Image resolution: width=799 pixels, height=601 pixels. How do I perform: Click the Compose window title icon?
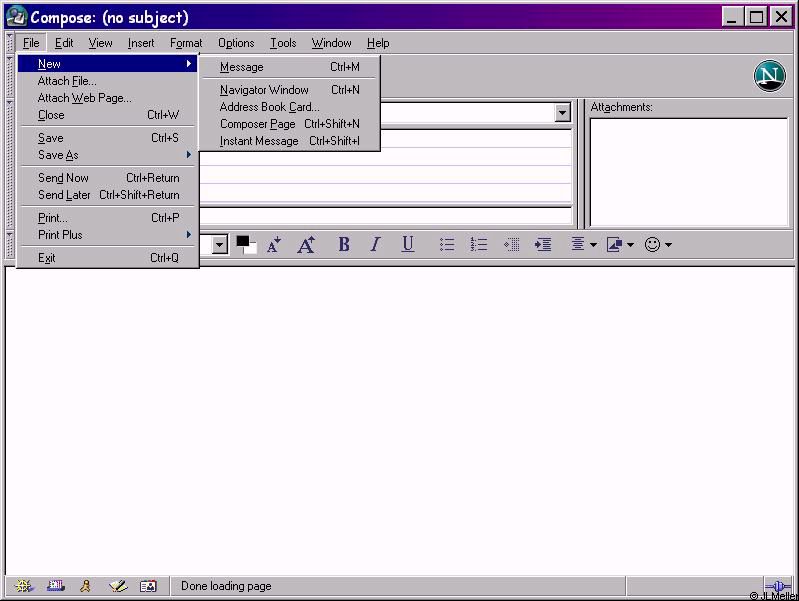16,16
